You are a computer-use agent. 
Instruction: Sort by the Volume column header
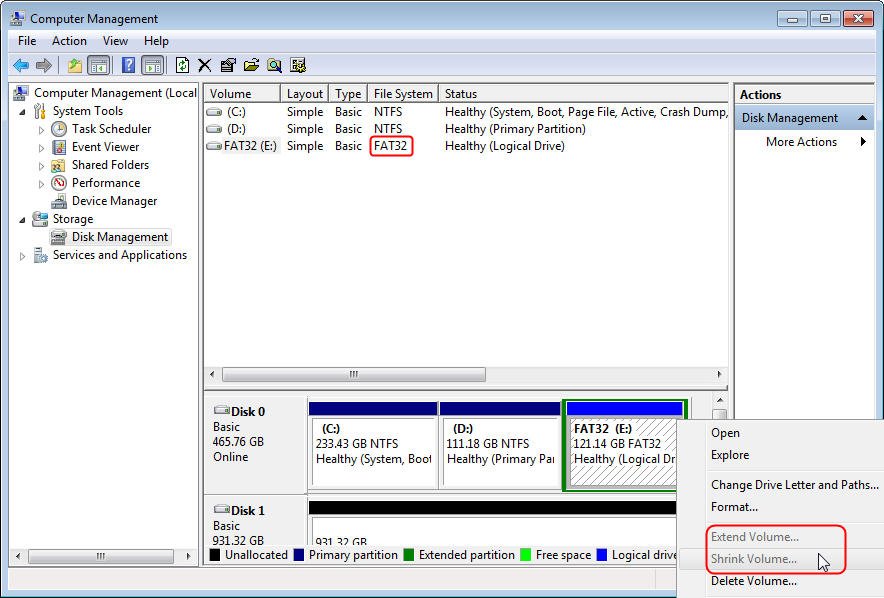242,94
